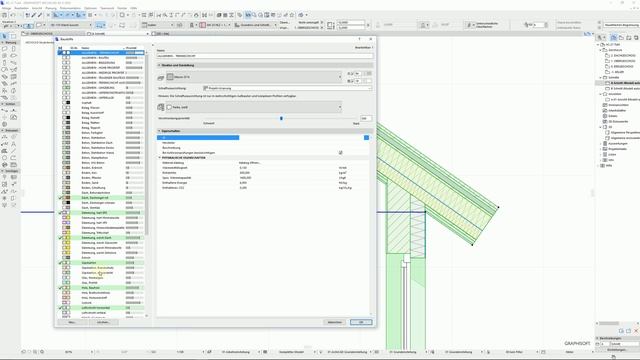Click the black swatch of the Asphalt row
Screen dimensions: 640x360
[x=68, y=103]
